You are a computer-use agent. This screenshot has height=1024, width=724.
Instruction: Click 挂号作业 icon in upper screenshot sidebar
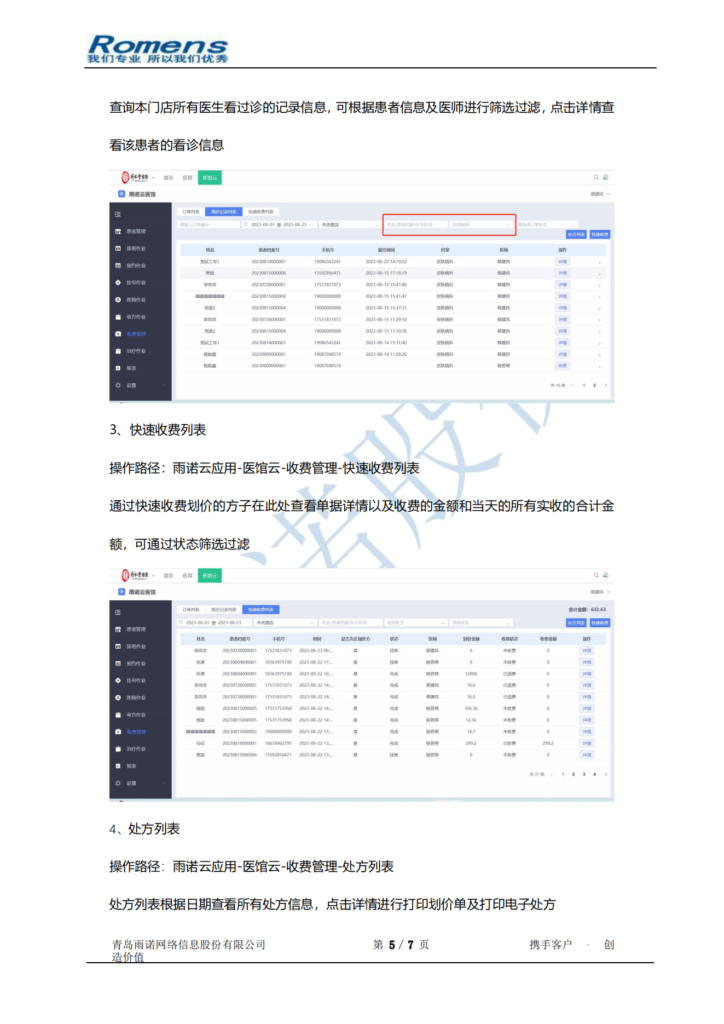click(118, 282)
